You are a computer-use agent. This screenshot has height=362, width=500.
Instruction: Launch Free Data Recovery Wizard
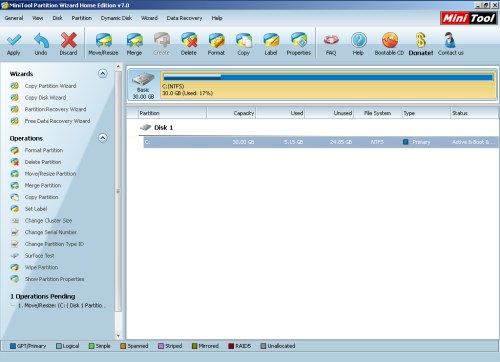(57, 121)
